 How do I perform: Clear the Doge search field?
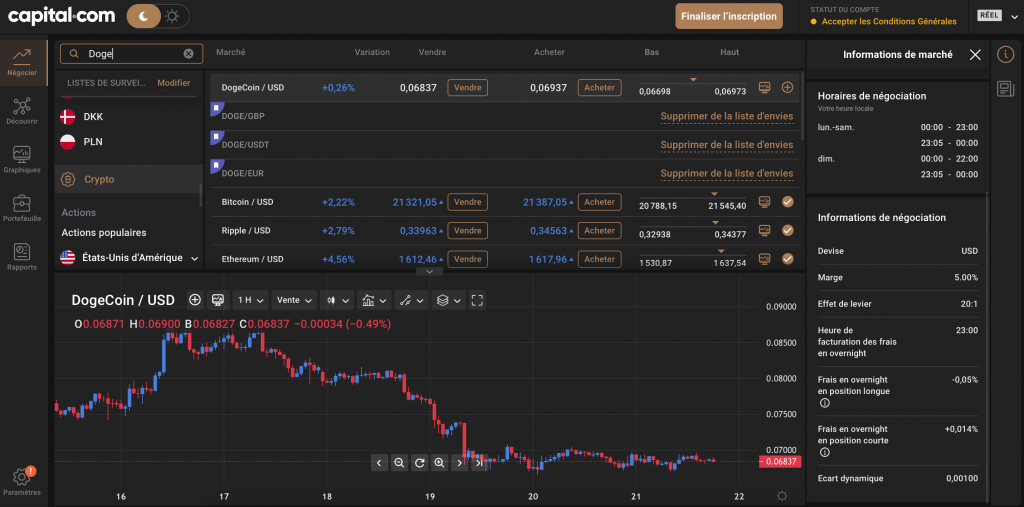tap(188, 54)
